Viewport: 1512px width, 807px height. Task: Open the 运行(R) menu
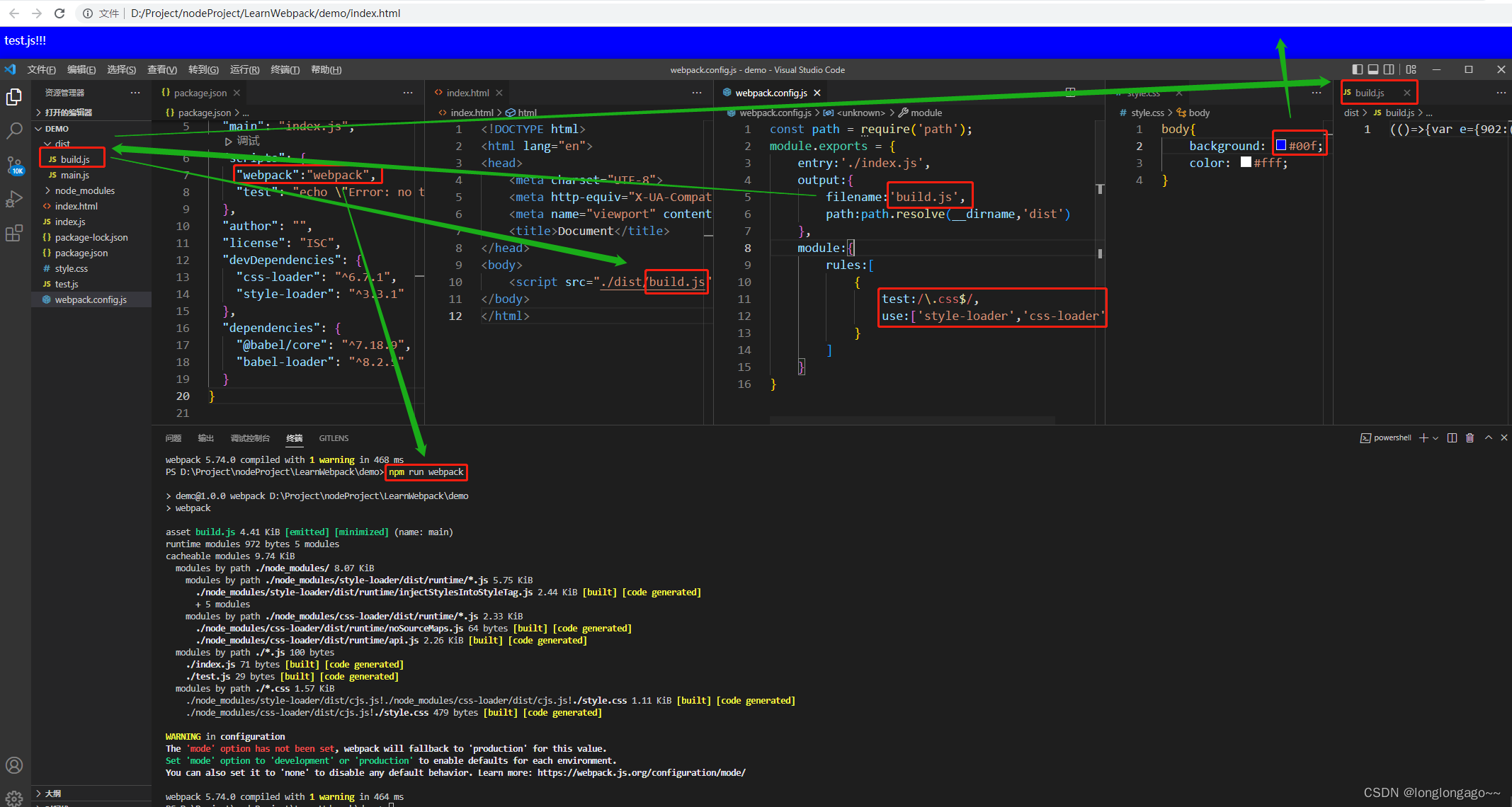coord(244,69)
